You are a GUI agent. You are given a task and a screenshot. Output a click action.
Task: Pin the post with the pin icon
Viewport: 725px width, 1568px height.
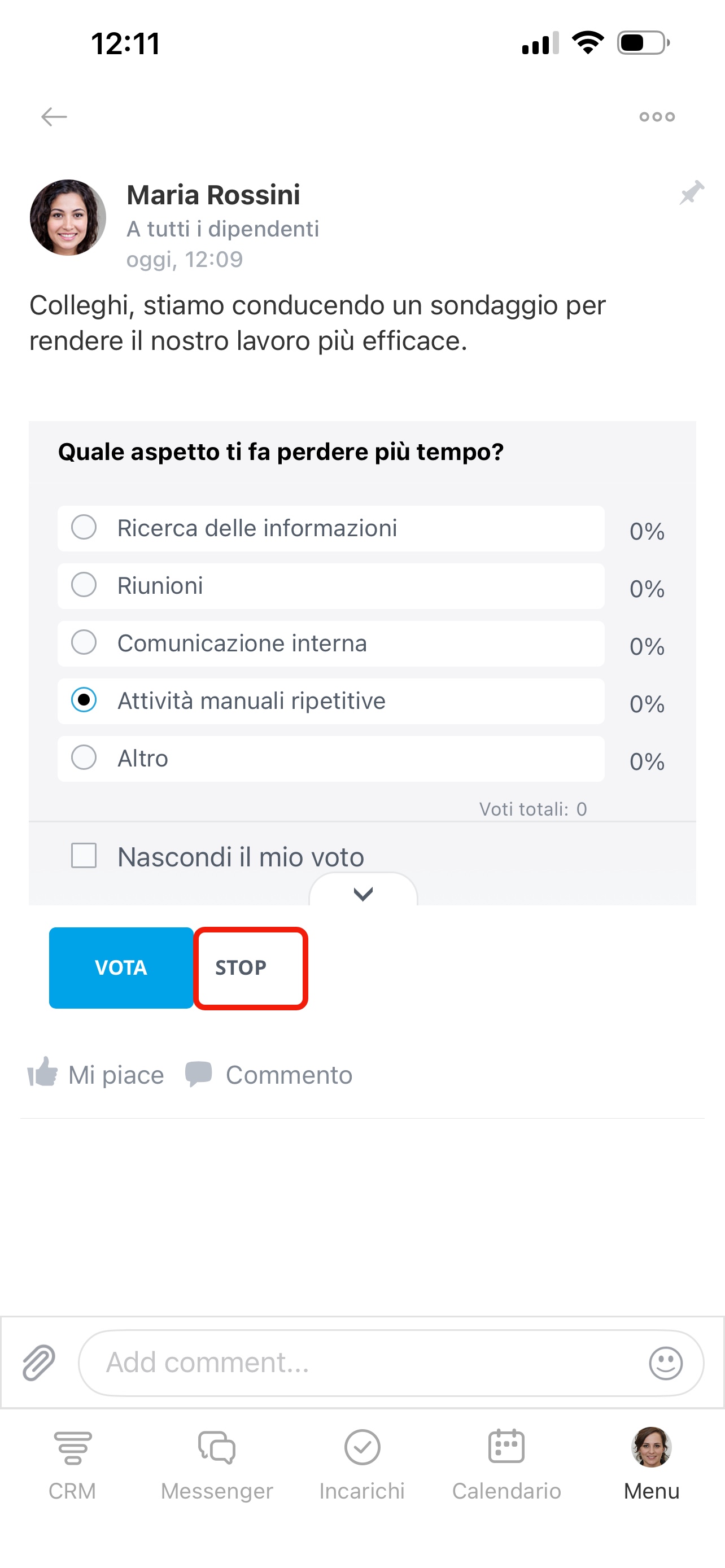[692, 193]
